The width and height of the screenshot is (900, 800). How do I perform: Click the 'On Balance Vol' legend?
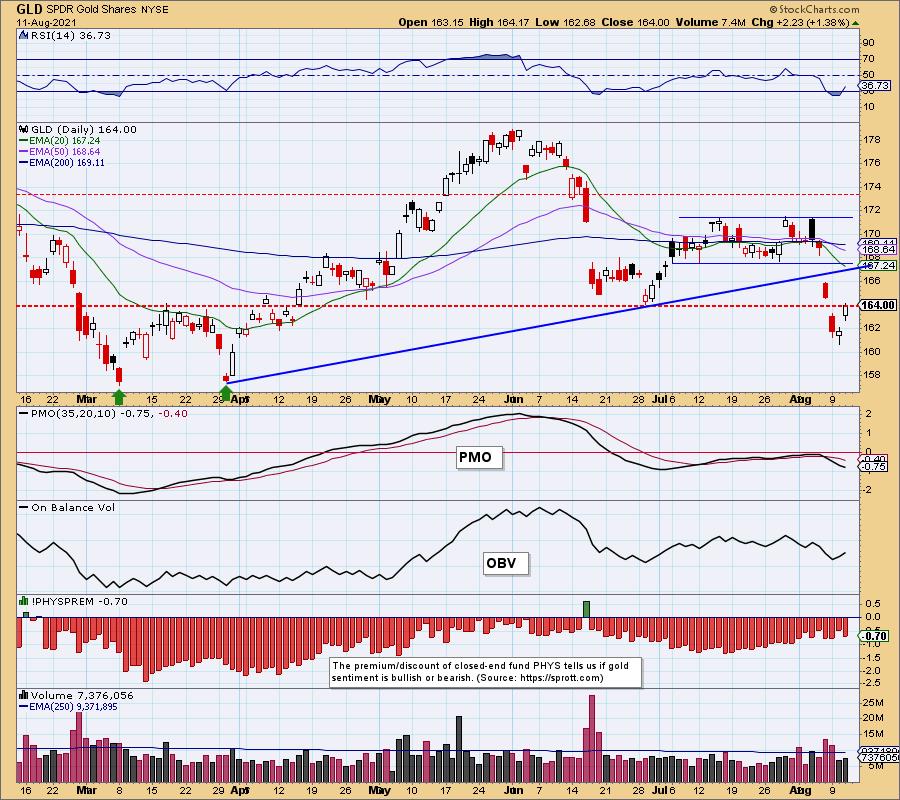tap(67, 507)
